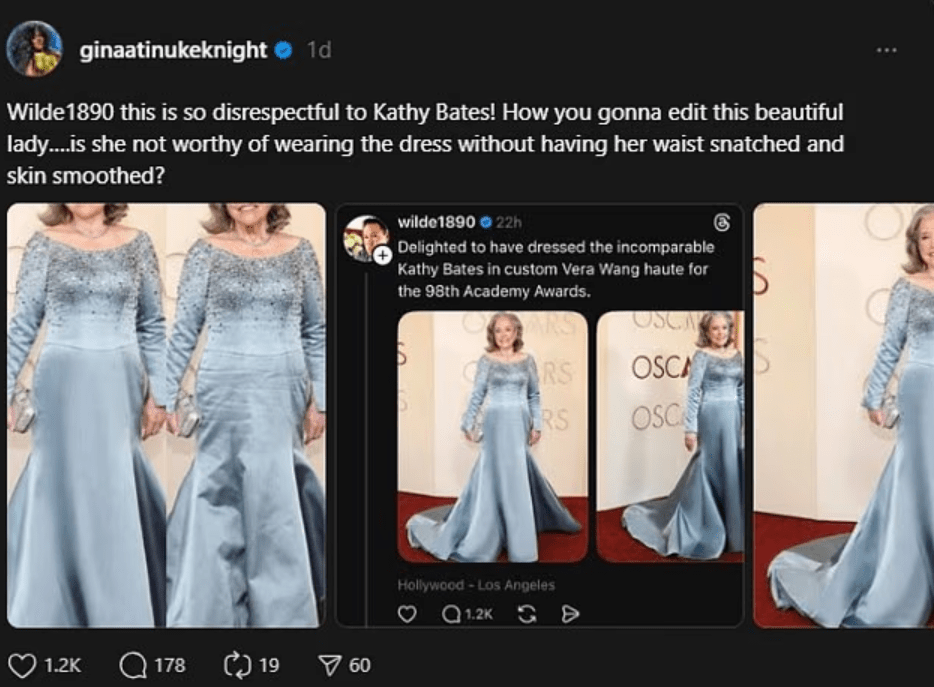Click the 1d timestamp of the post

point(318,50)
